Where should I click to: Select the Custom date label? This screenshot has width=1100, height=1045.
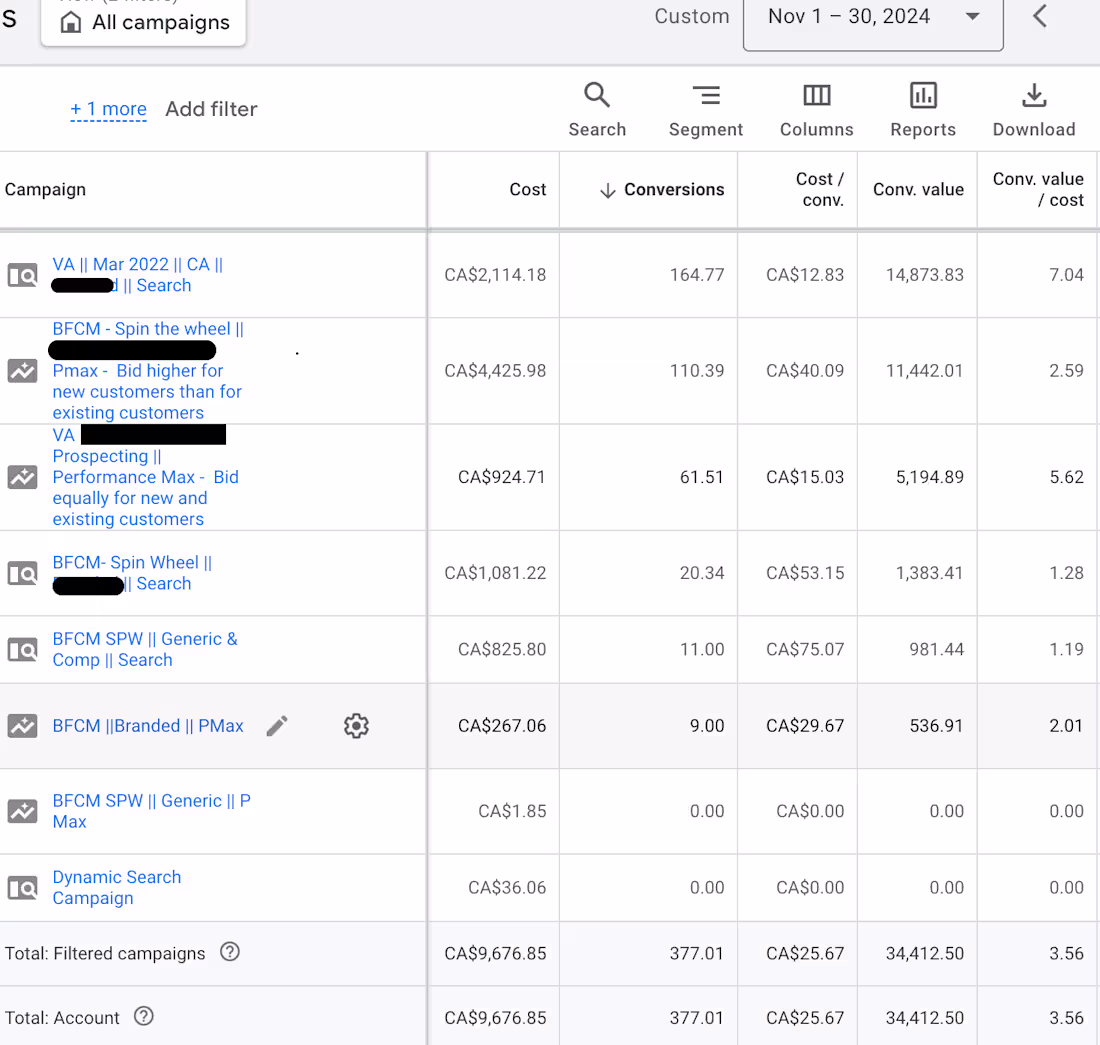pyautogui.click(x=691, y=16)
